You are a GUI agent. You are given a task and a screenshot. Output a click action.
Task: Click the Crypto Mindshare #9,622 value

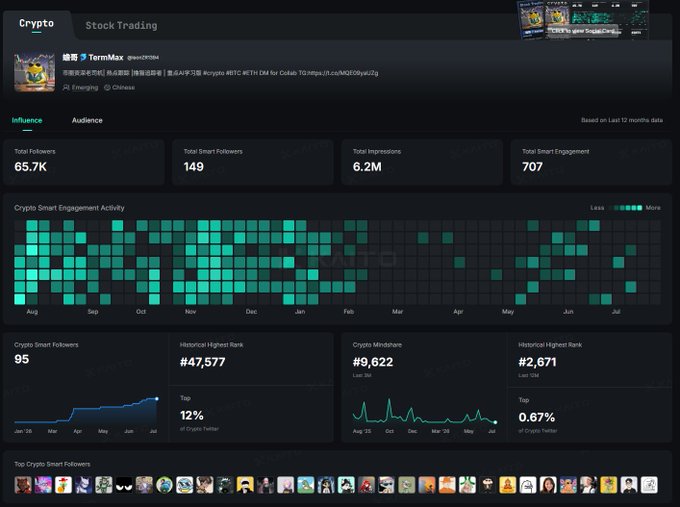[x=373, y=362]
